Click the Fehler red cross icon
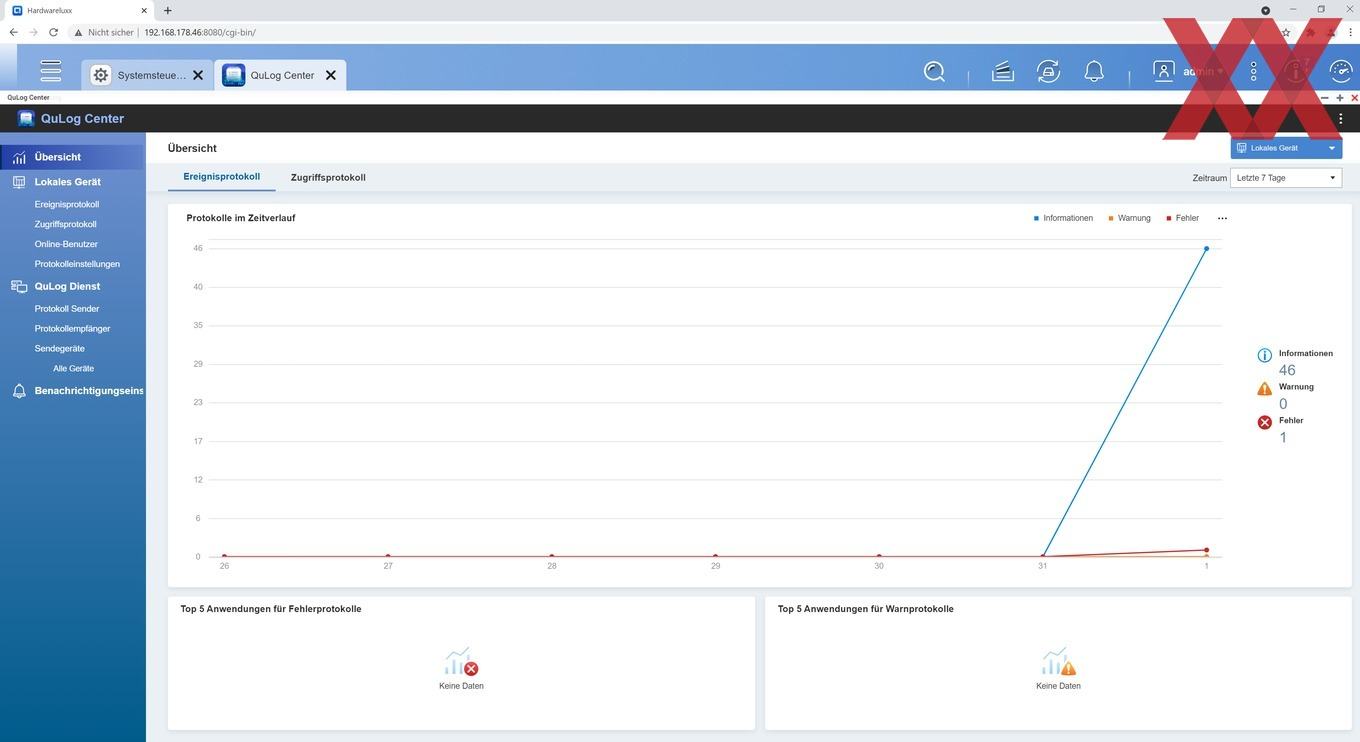 click(x=1264, y=422)
